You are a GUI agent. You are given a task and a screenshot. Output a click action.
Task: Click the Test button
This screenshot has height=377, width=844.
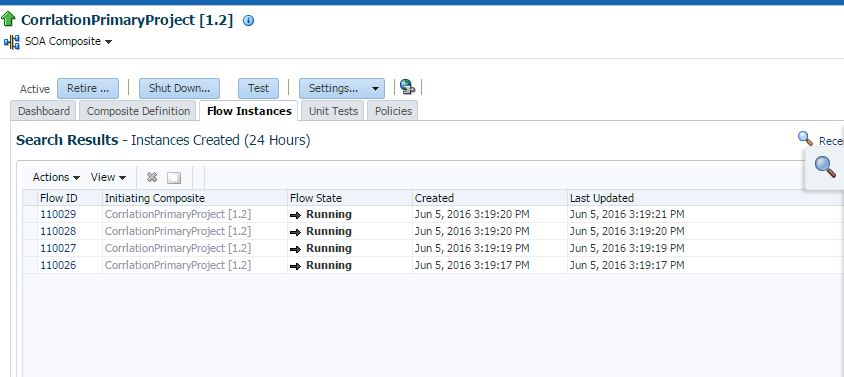tap(258, 88)
